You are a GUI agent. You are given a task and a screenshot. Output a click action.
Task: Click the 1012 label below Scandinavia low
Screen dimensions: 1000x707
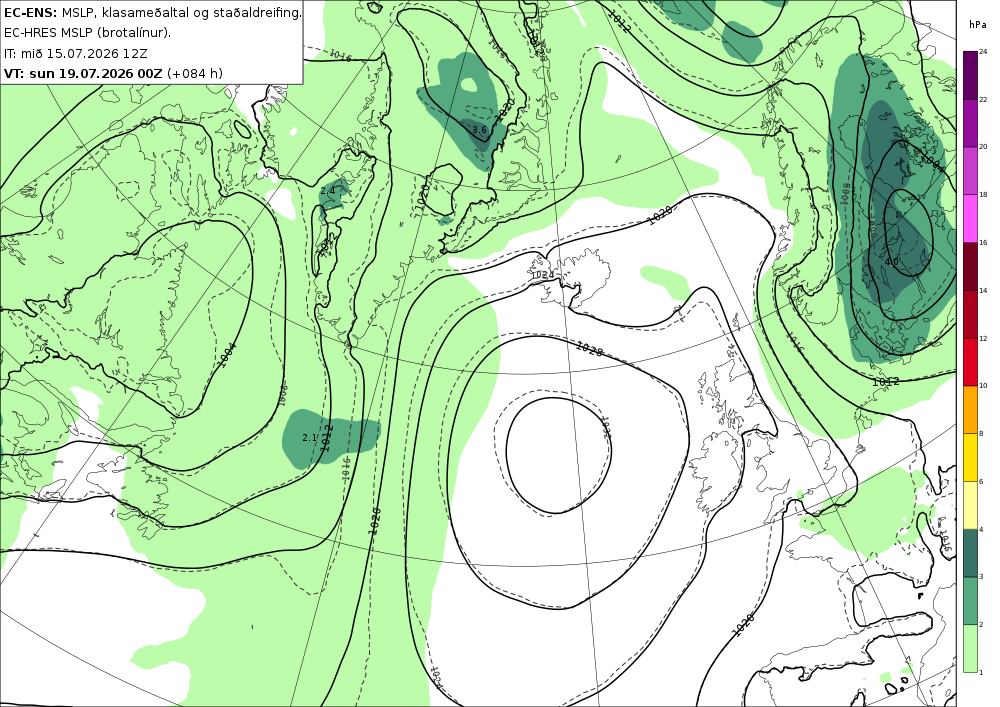[885, 381]
